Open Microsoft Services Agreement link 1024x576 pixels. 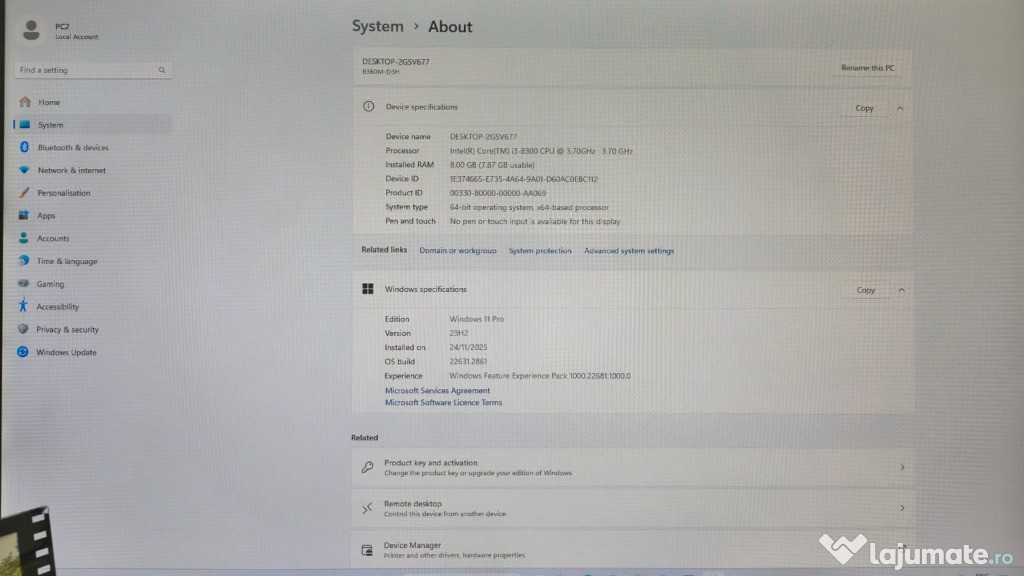437,391
